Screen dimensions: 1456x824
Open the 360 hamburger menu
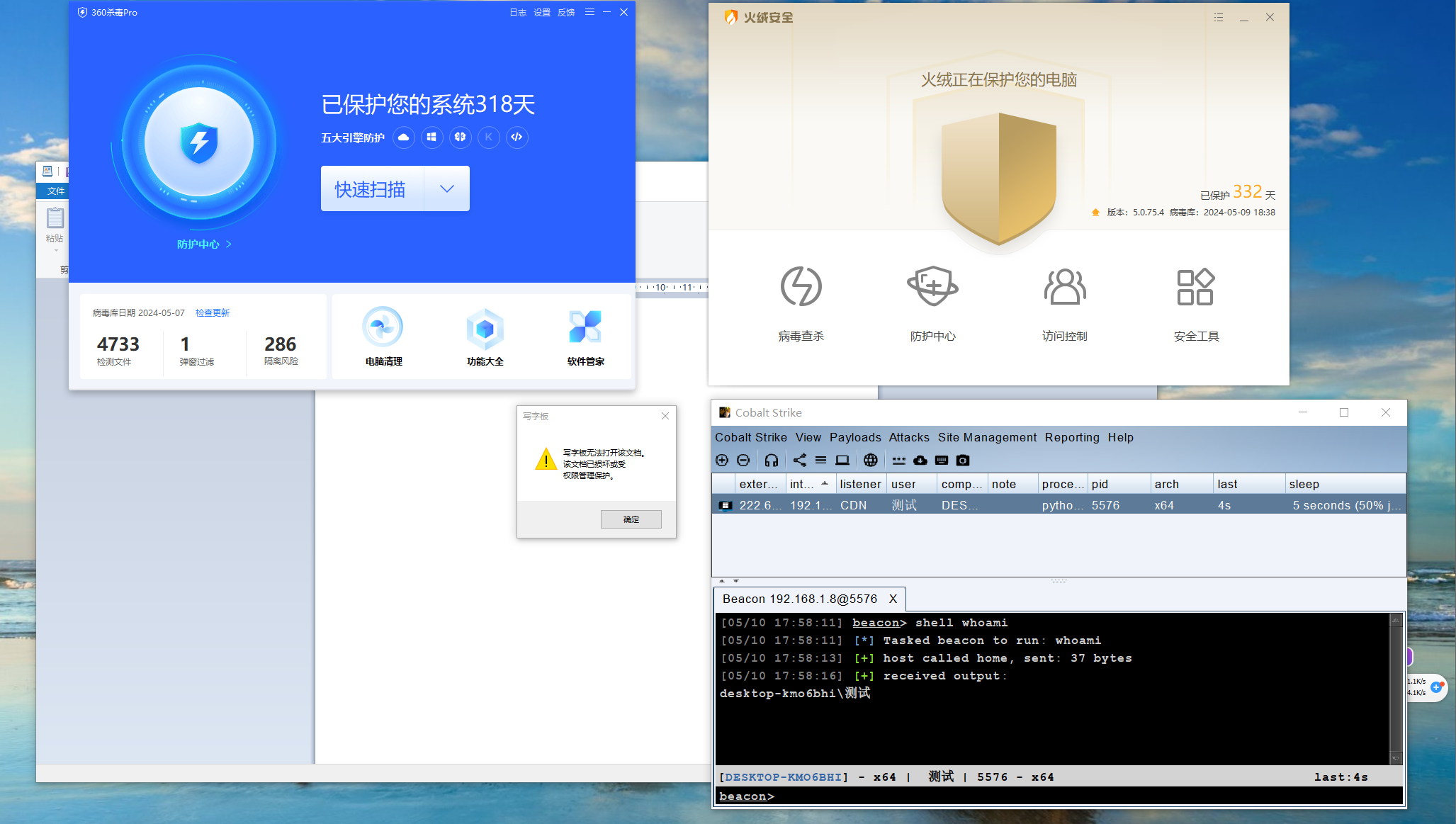[589, 12]
